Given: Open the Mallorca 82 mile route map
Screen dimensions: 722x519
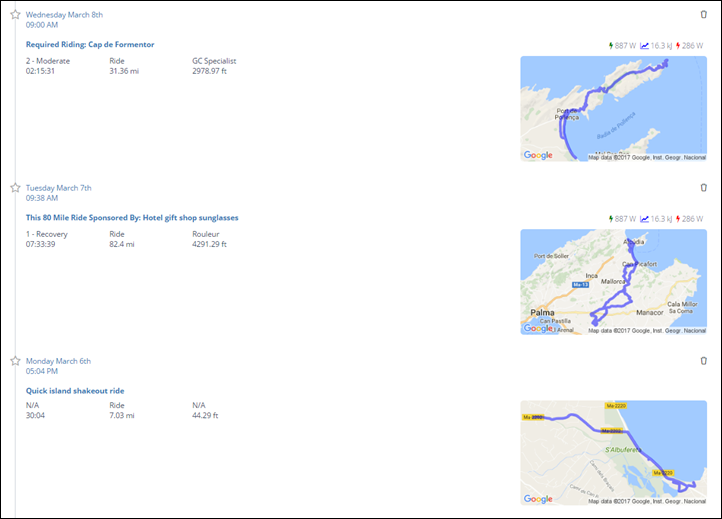Looking at the screenshot, I should (613, 281).
